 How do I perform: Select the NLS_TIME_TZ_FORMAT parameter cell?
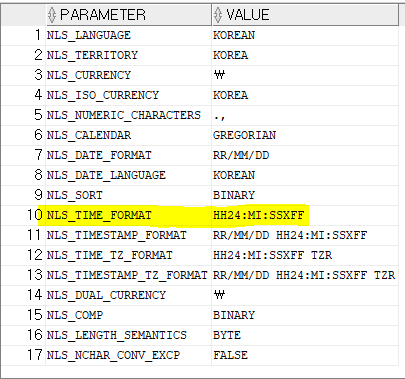[x=129, y=255]
